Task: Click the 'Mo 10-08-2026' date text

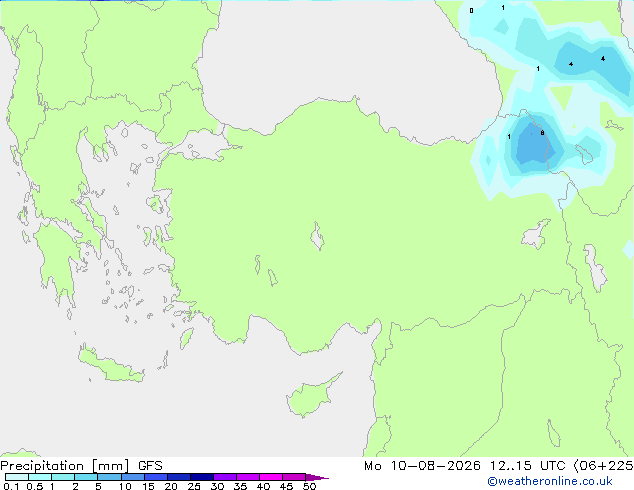Action: click(x=422, y=466)
